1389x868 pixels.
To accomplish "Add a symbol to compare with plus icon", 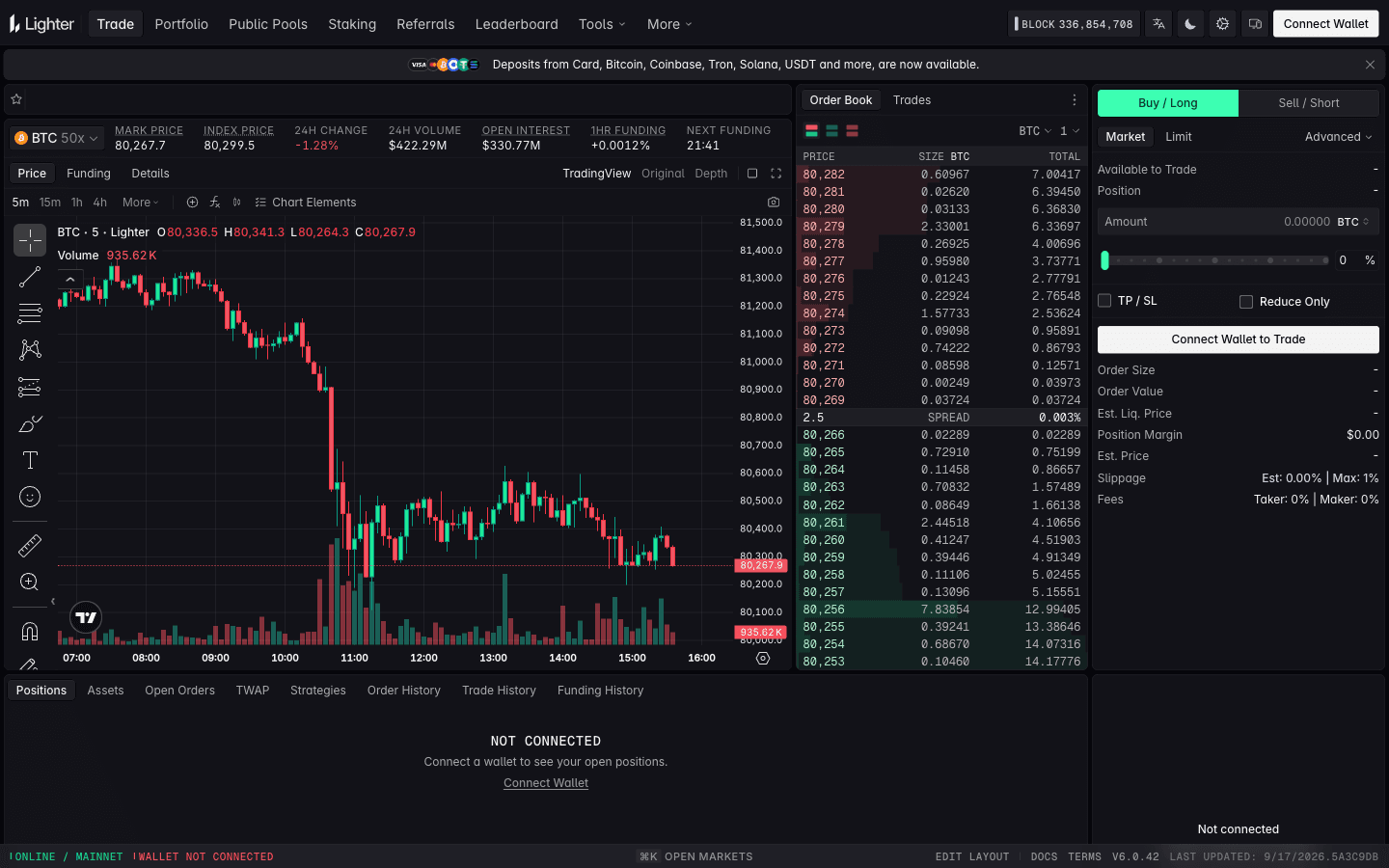I will [192, 203].
